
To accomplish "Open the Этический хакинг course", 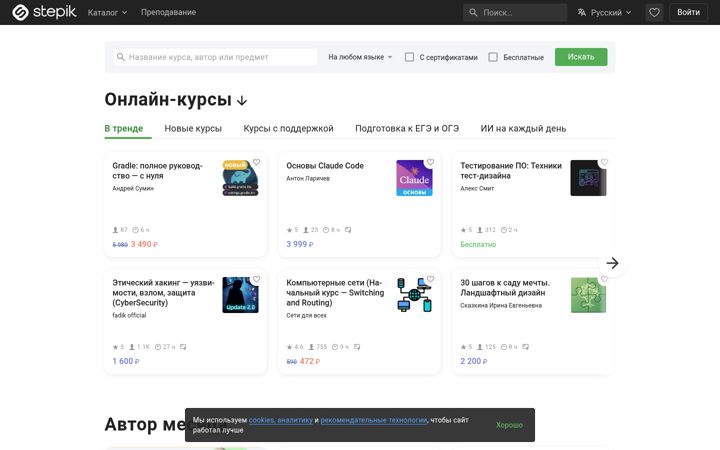I will [163, 292].
